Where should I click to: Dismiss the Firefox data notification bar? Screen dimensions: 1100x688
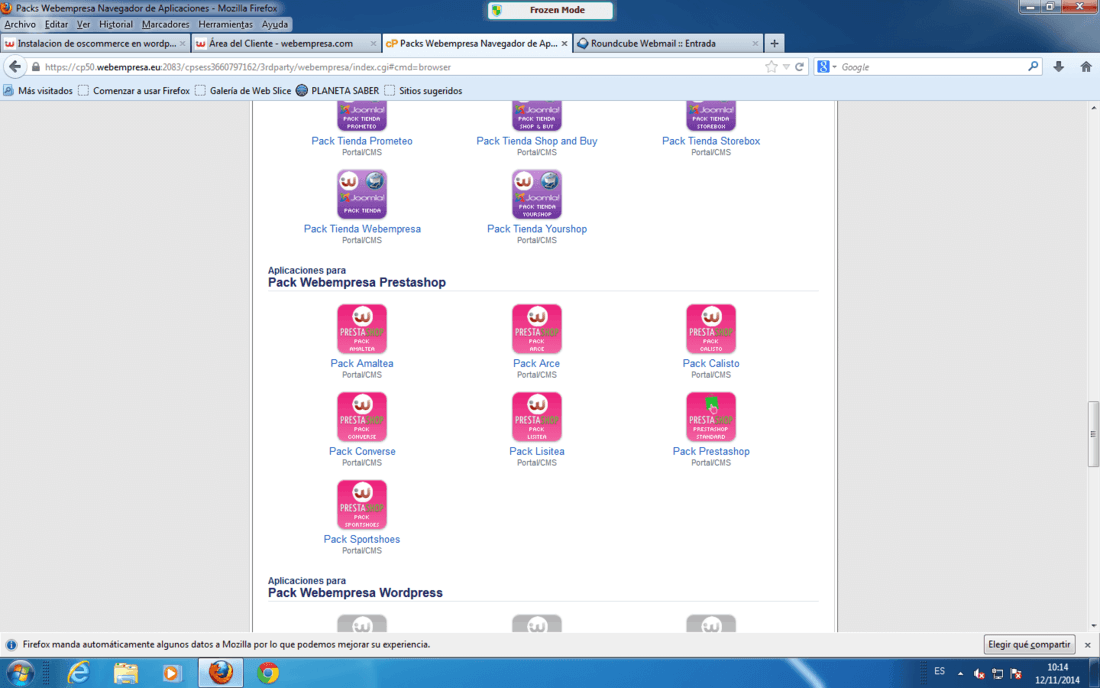click(1087, 645)
